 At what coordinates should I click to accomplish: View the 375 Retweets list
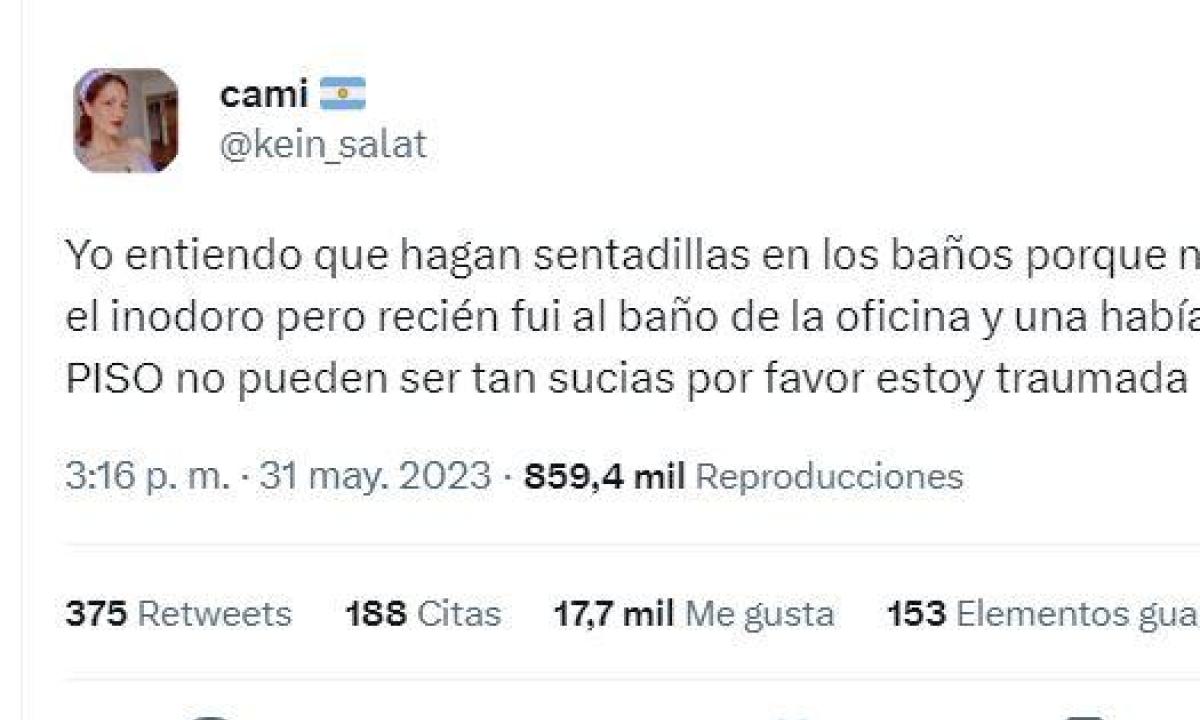[179, 613]
